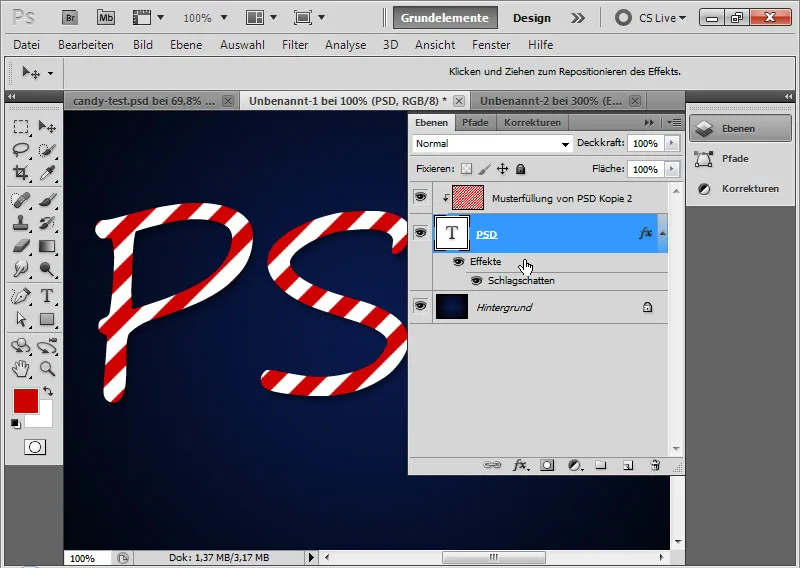Reset default foreground and background colors

click(16, 424)
